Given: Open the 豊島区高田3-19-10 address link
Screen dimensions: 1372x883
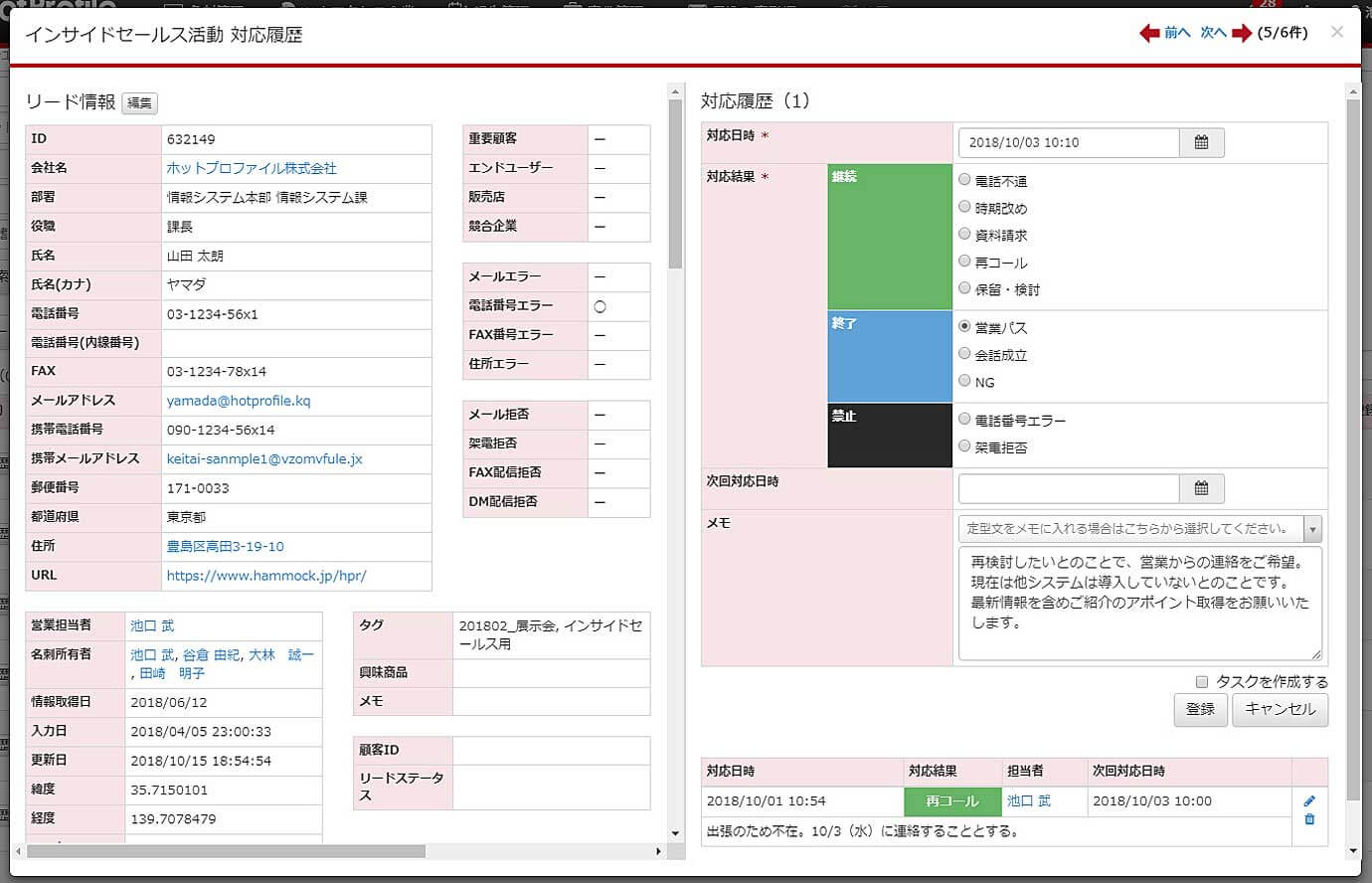Looking at the screenshot, I should coord(226,546).
